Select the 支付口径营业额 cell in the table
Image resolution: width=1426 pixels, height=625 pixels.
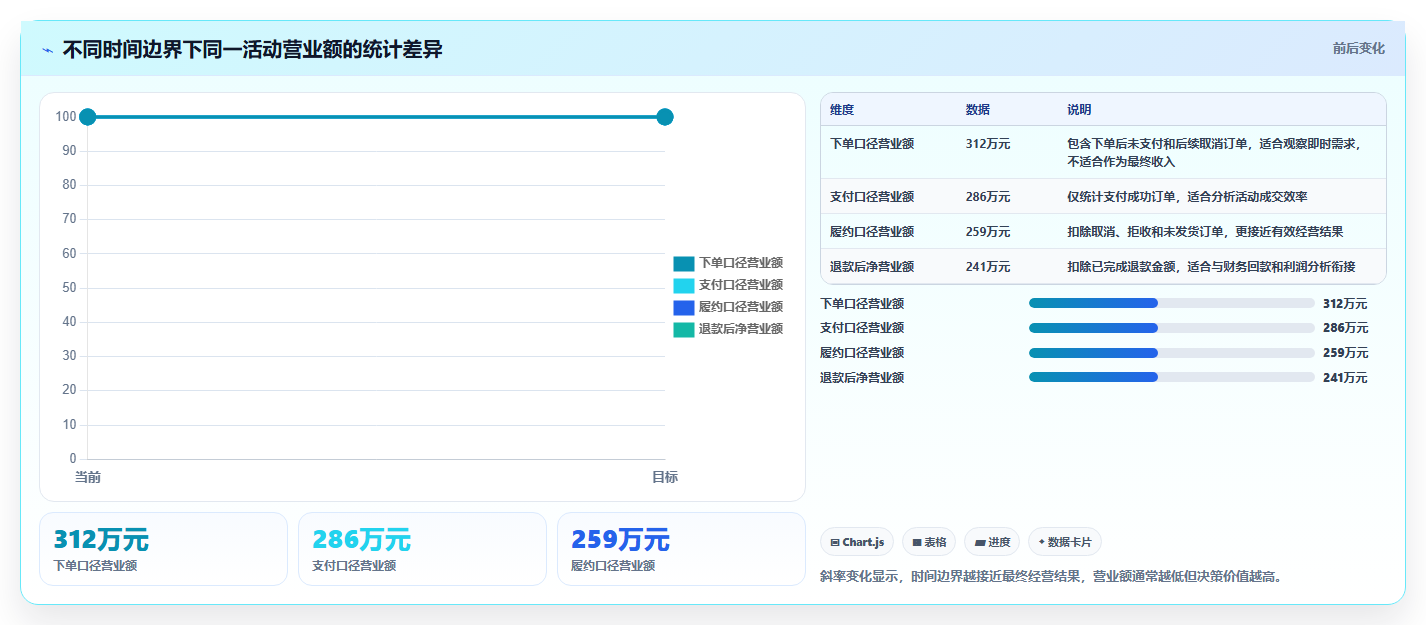(872, 197)
